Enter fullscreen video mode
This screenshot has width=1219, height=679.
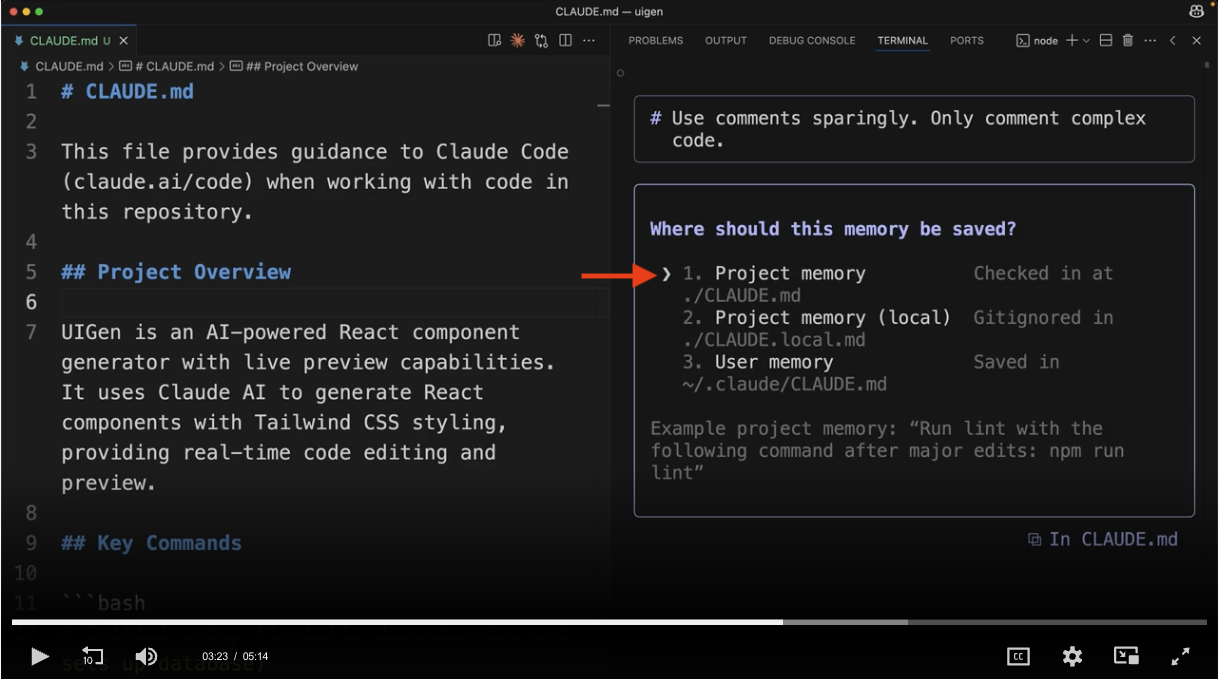pyautogui.click(x=1180, y=657)
